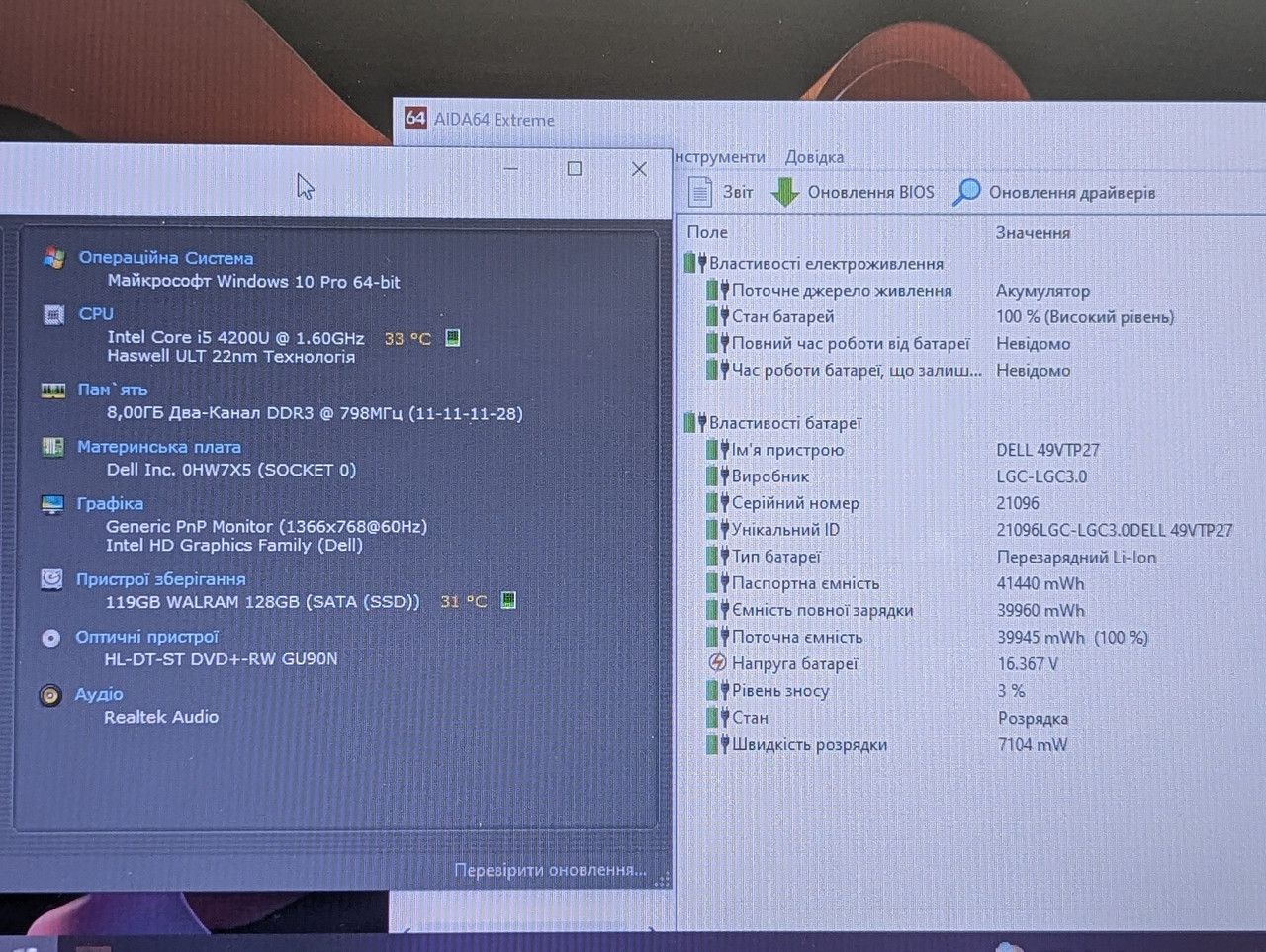
Task: Open the Оптичні пристрої section link
Action: [x=147, y=637]
